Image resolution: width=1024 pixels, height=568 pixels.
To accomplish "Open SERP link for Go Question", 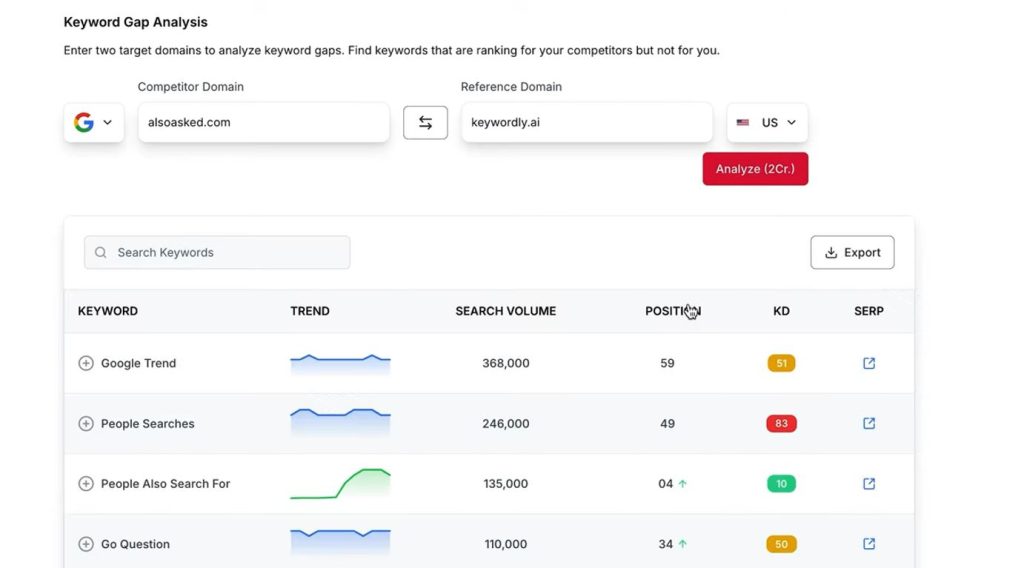I will click(868, 544).
